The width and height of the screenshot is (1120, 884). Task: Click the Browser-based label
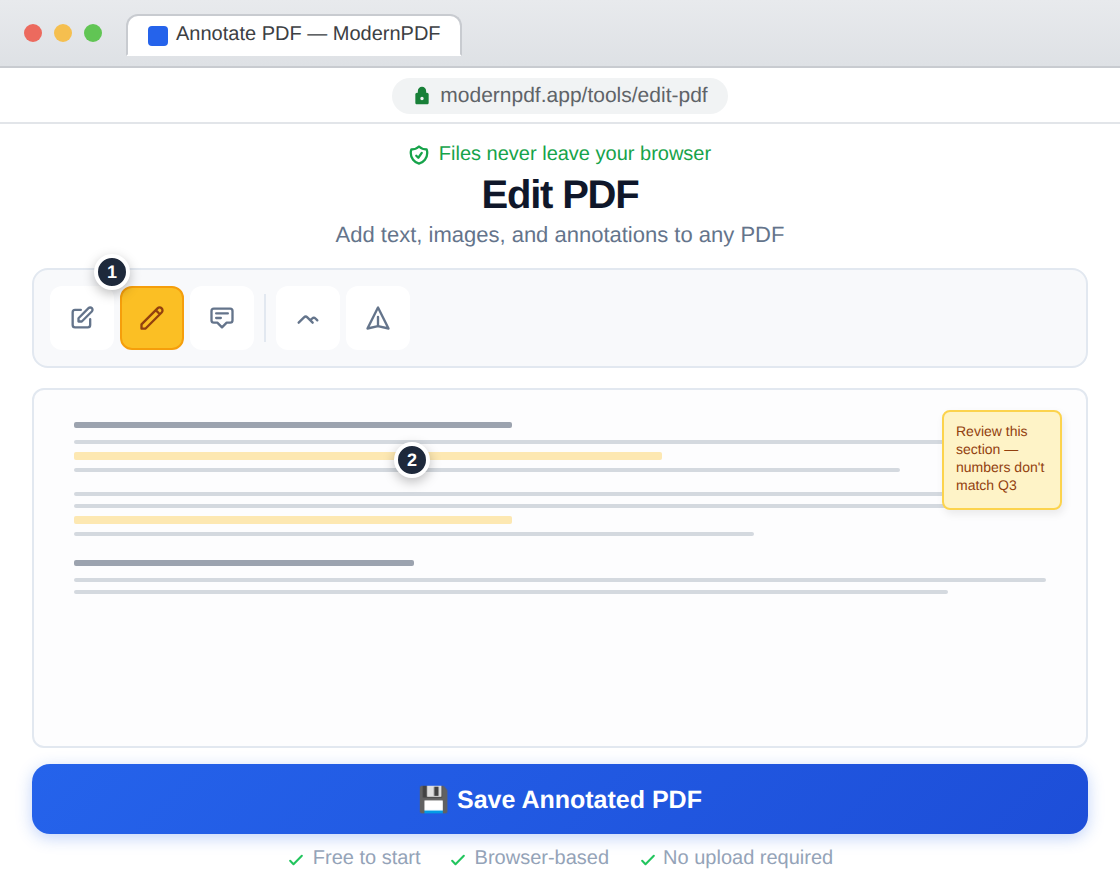tap(541, 858)
